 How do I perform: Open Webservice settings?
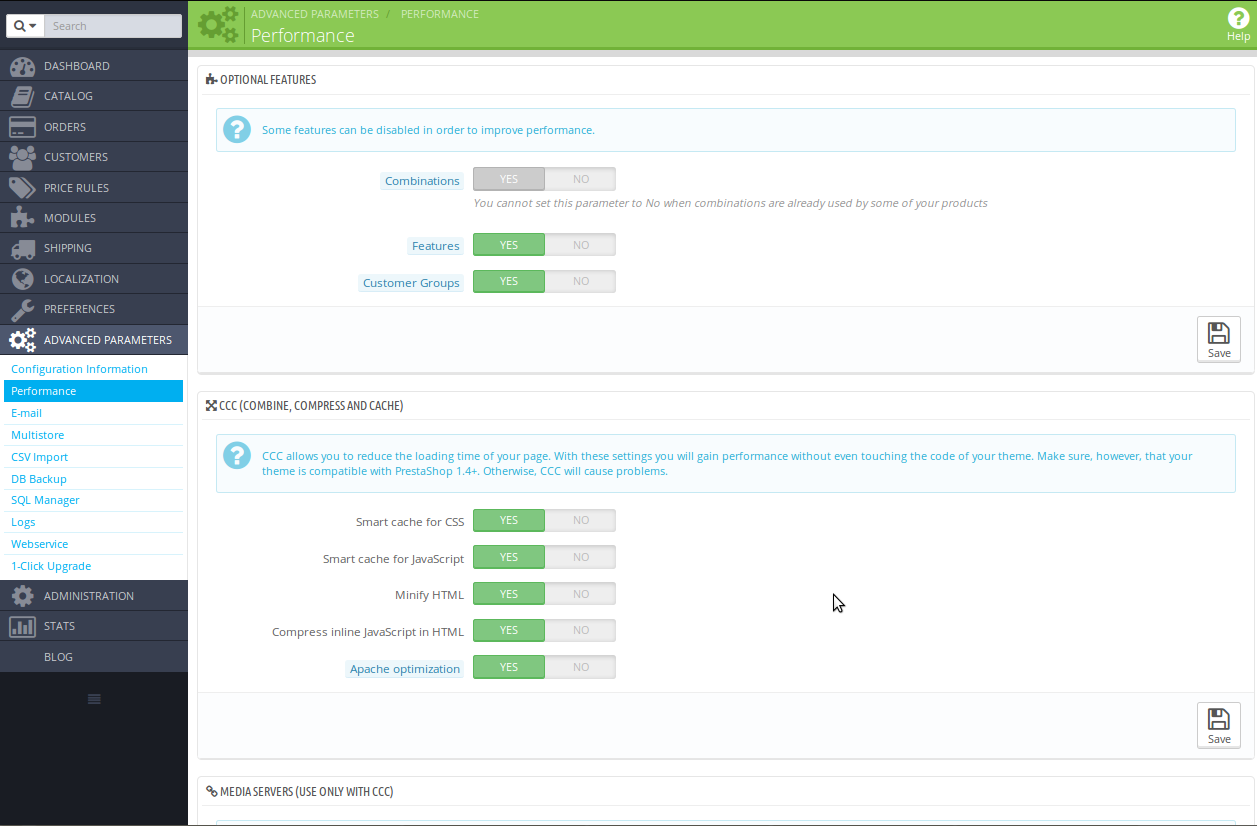pyautogui.click(x=93, y=544)
